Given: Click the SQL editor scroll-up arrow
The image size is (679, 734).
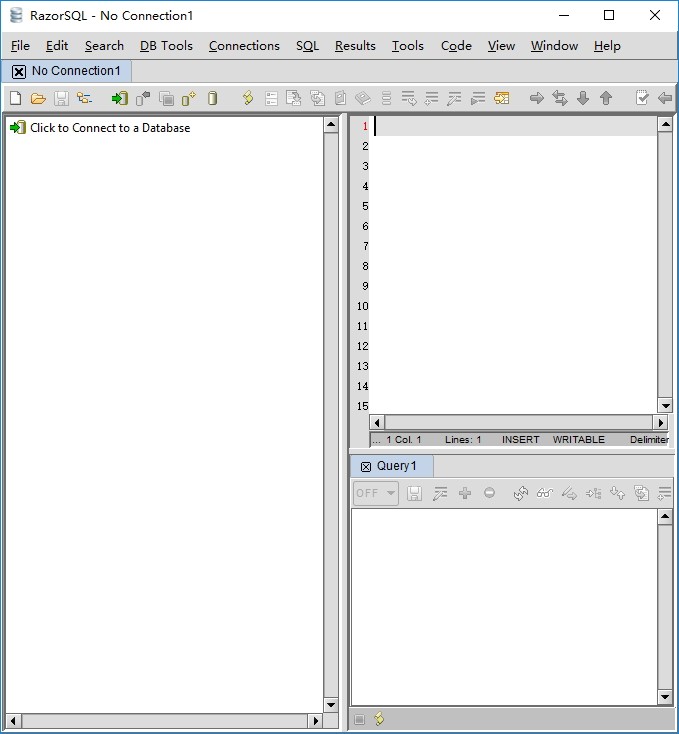Looking at the screenshot, I should (665, 124).
